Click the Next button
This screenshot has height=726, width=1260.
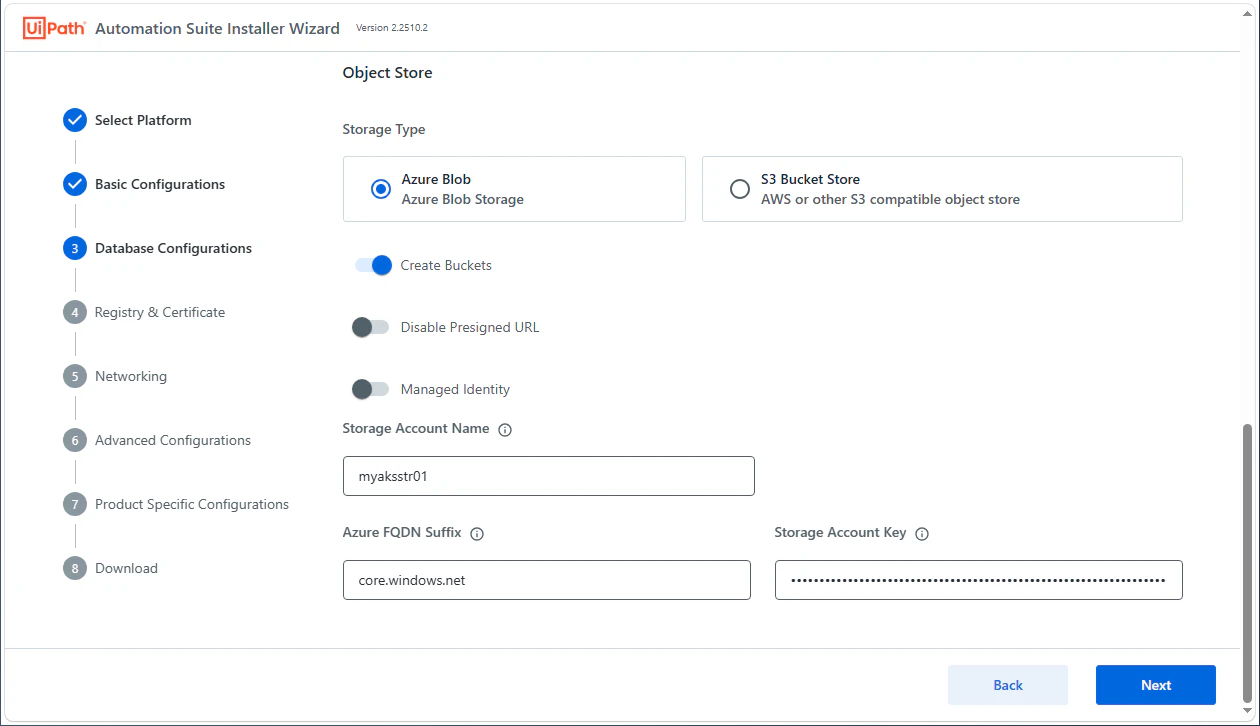pyautogui.click(x=1156, y=685)
